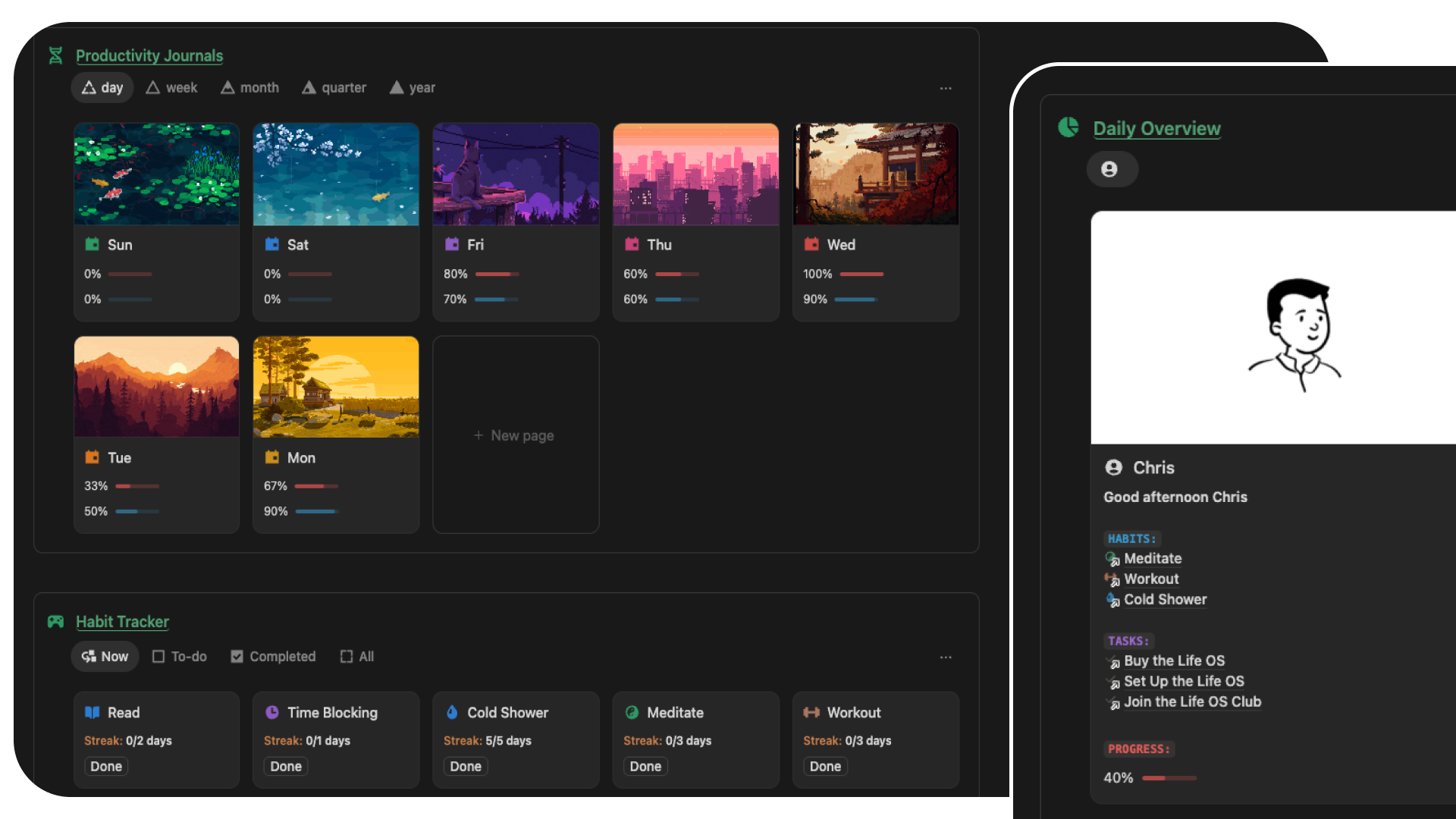This screenshot has height=819, width=1456.
Task: Open the Tue mountain cover thumbnail
Action: click(156, 387)
